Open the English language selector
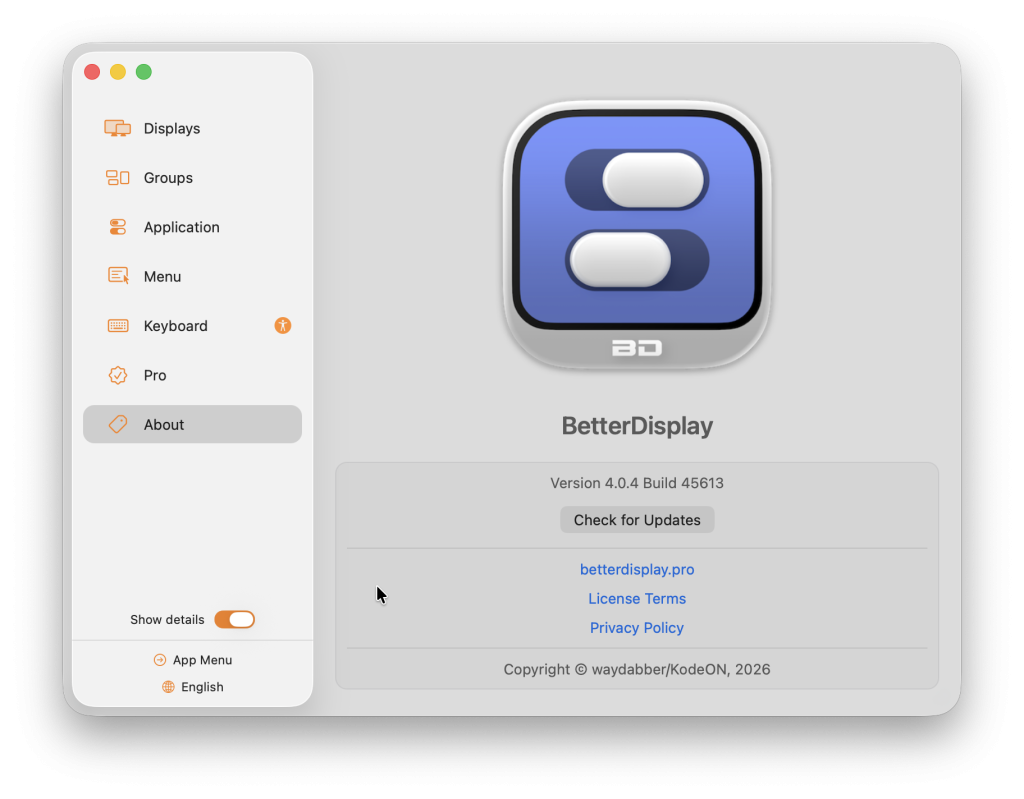 pos(202,687)
